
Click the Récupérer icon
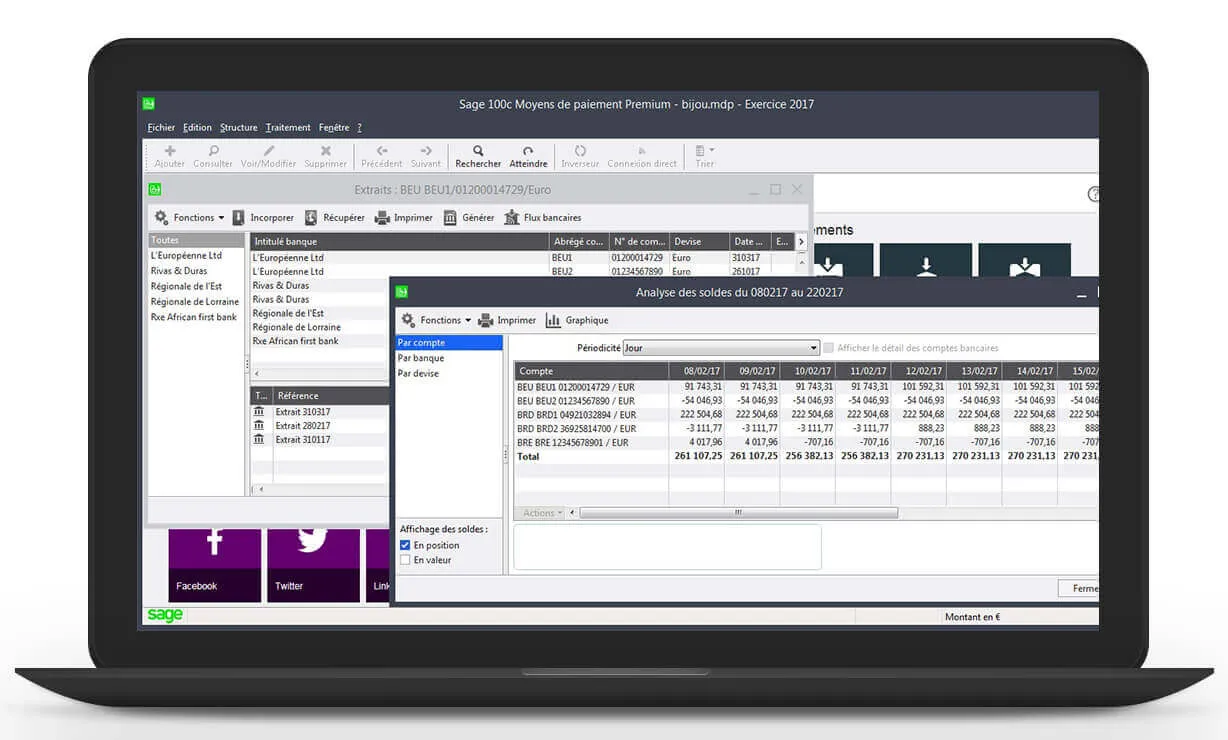(311, 217)
